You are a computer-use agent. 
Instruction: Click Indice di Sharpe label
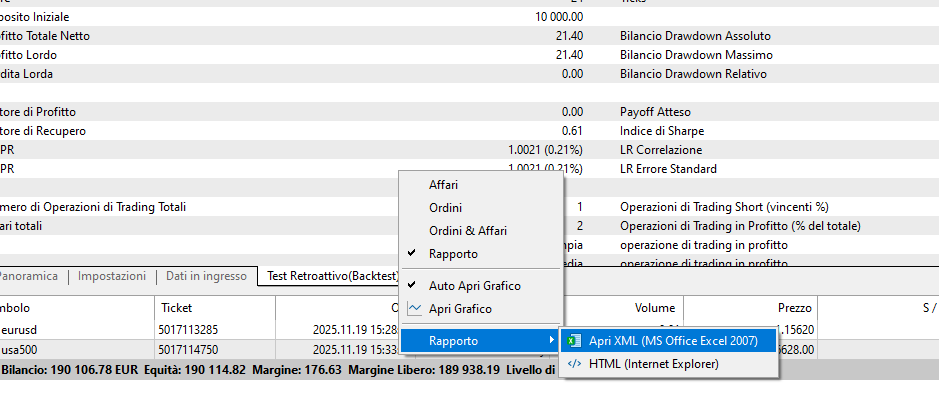click(662, 131)
